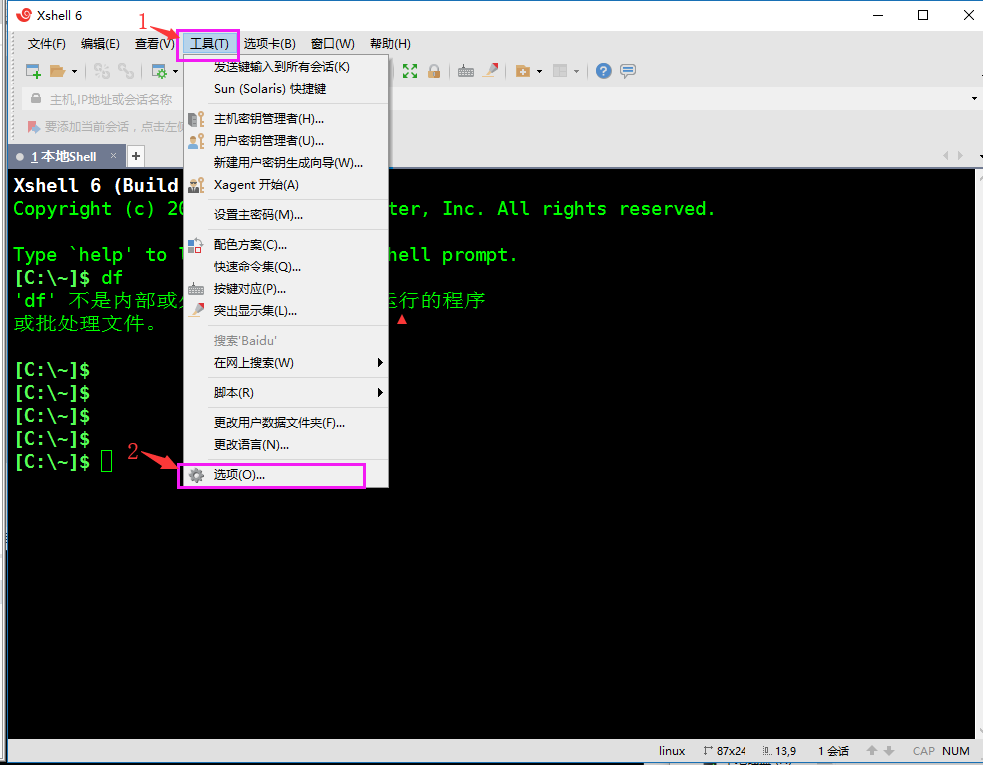Click the Highlight pen toolbar icon
The image size is (983, 765).
click(490, 71)
